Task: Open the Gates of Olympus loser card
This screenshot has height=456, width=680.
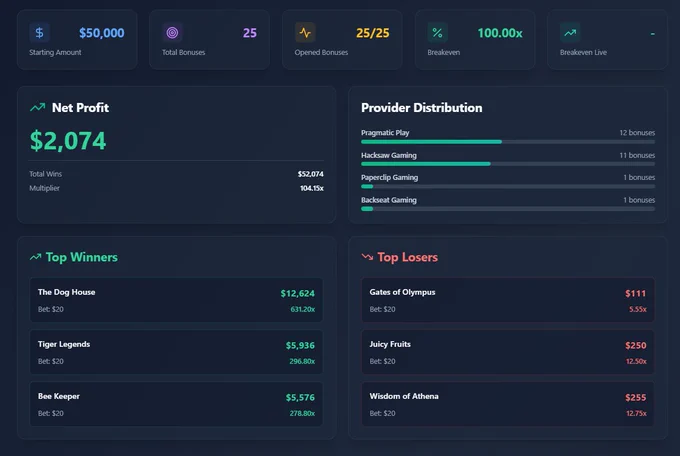Action: pos(508,300)
